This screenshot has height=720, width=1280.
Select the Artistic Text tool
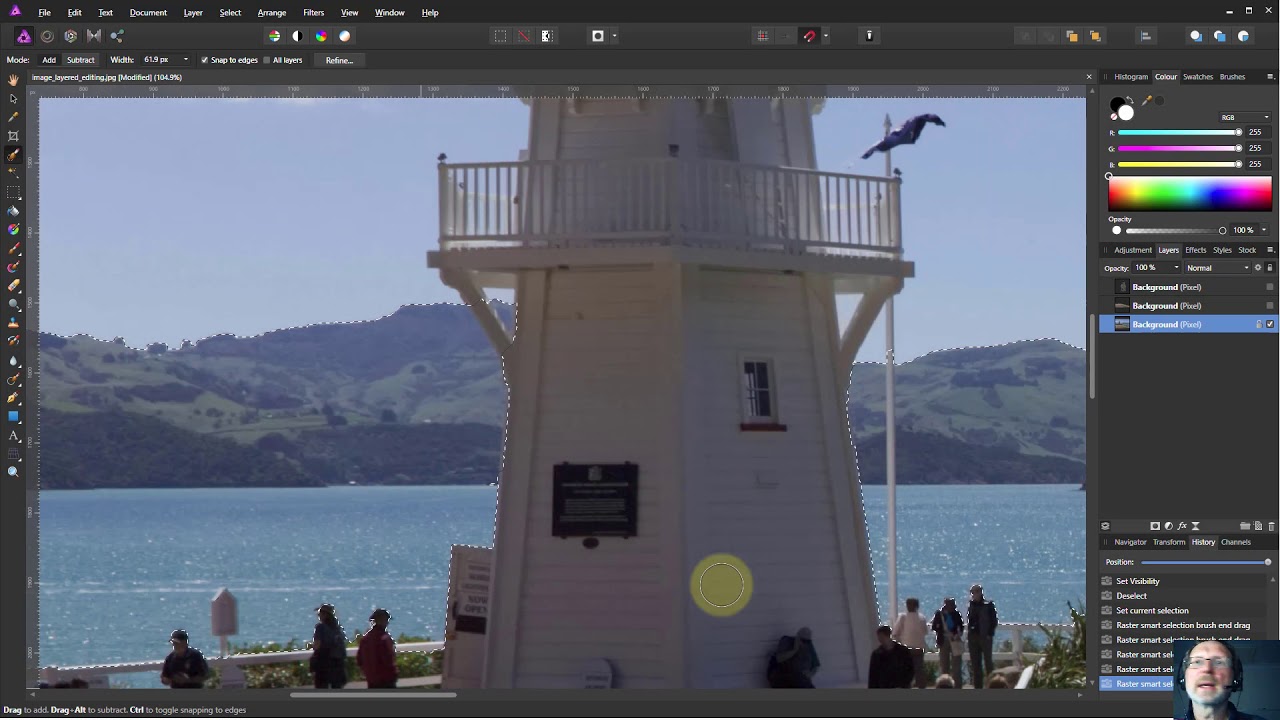(13, 435)
